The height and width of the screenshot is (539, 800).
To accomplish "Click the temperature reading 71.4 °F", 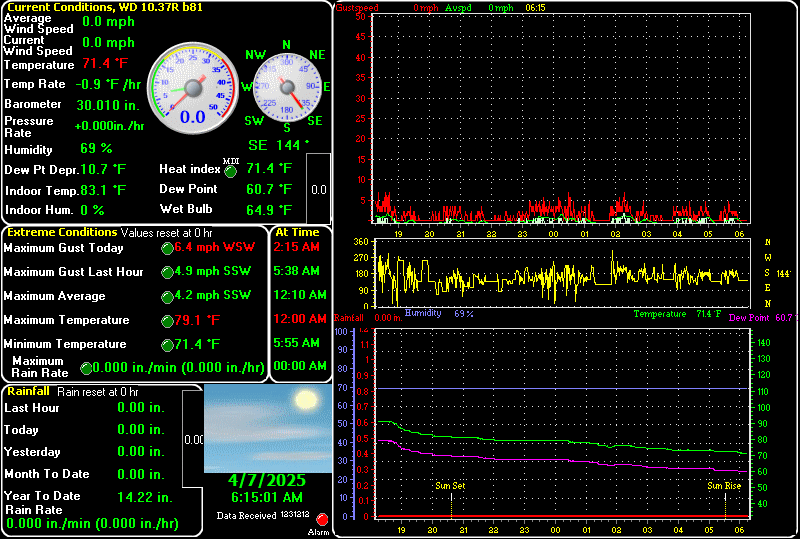I will 105,63.
